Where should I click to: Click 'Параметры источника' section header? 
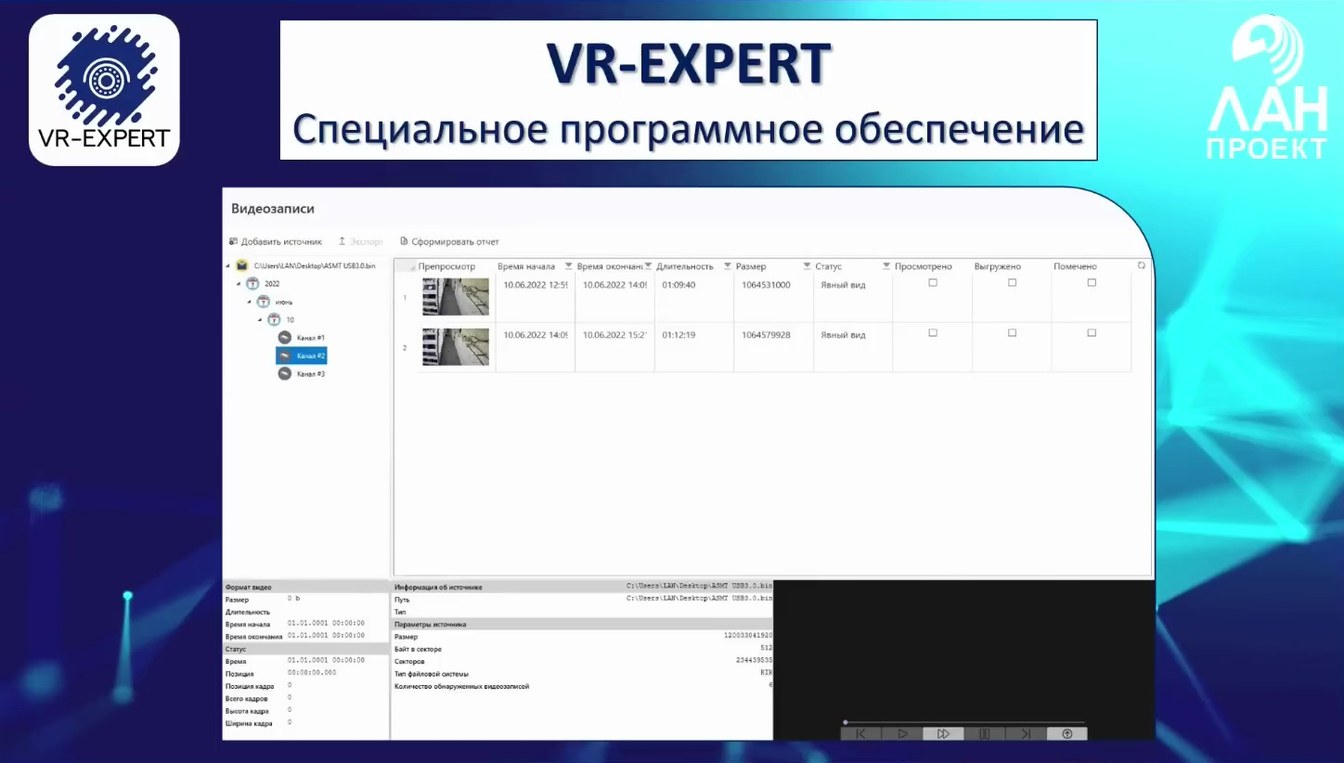582,624
